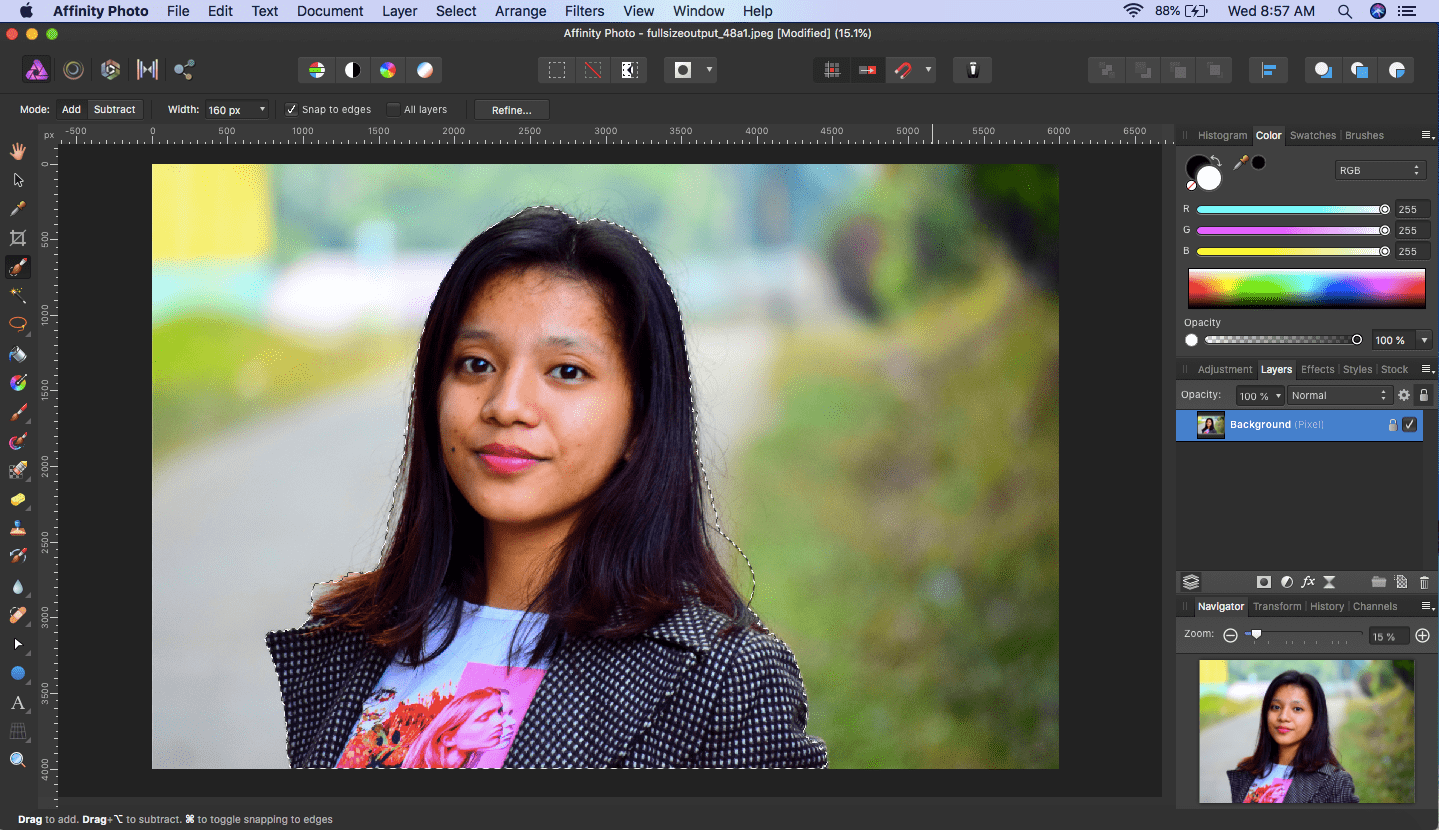Select the Crop tool
This screenshot has height=830, width=1439.
coord(17,237)
